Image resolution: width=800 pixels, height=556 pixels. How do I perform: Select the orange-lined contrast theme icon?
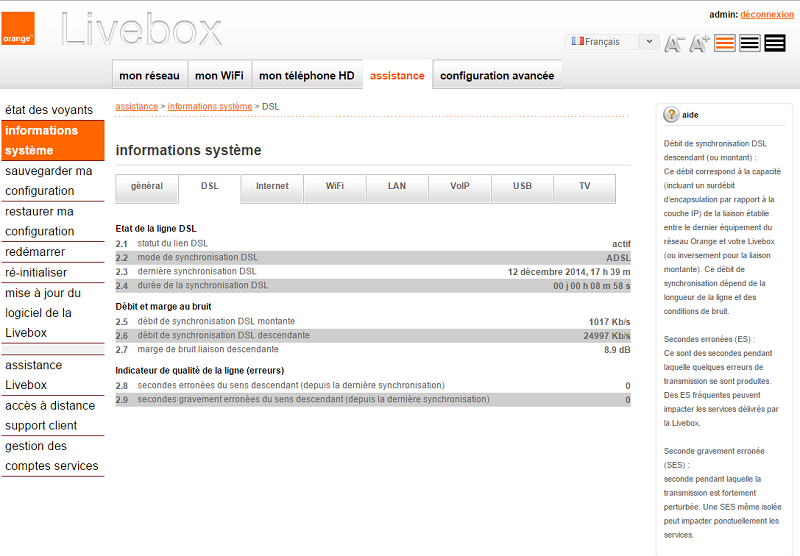point(724,43)
